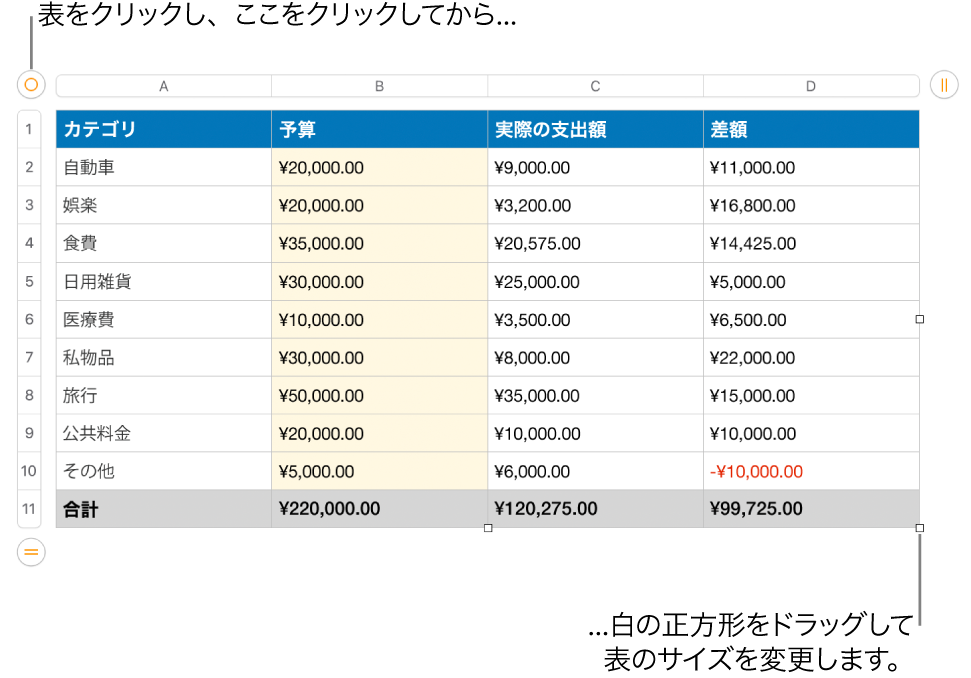Click the resize handle at the table's bottom-right corner
Screen dimensions: 971x678
click(918, 528)
